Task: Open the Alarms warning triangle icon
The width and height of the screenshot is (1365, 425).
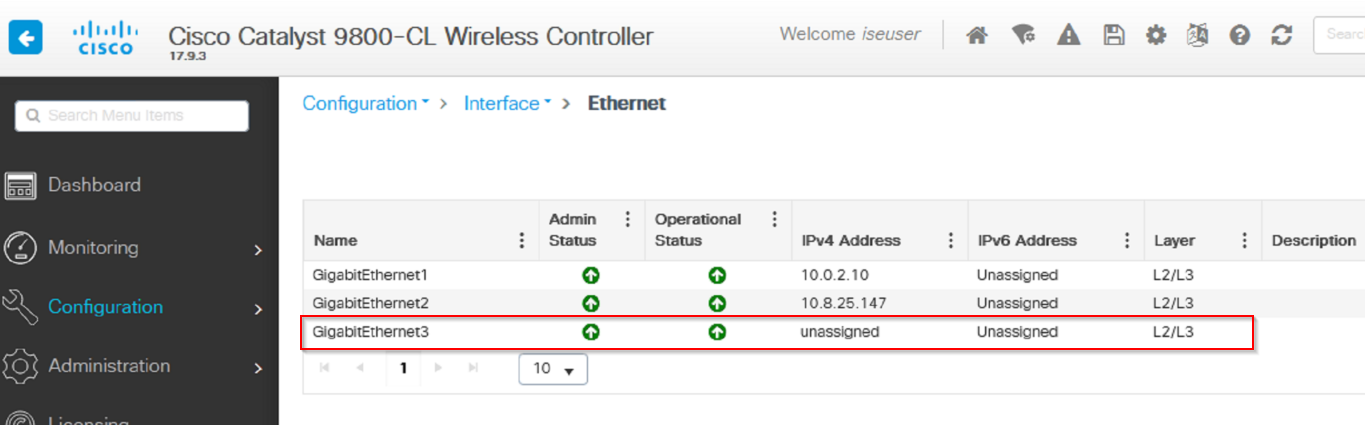Action: [1069, 36]
